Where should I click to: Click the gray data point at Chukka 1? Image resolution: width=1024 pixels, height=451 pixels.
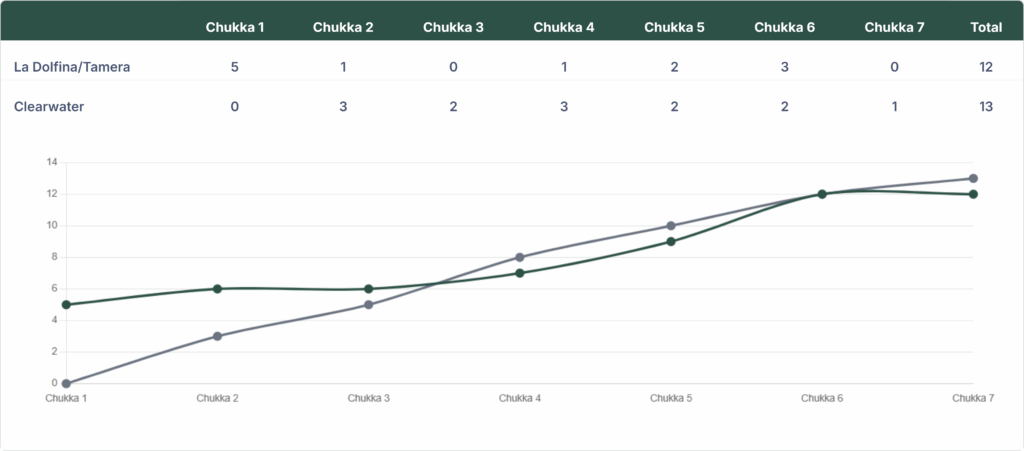(66, 383)
